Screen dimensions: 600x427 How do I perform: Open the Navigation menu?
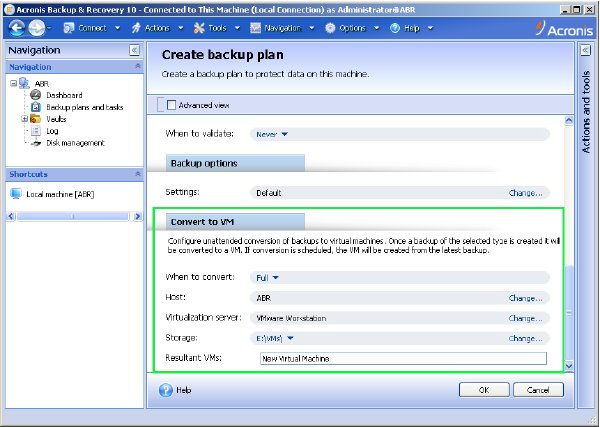coord(283,28)
